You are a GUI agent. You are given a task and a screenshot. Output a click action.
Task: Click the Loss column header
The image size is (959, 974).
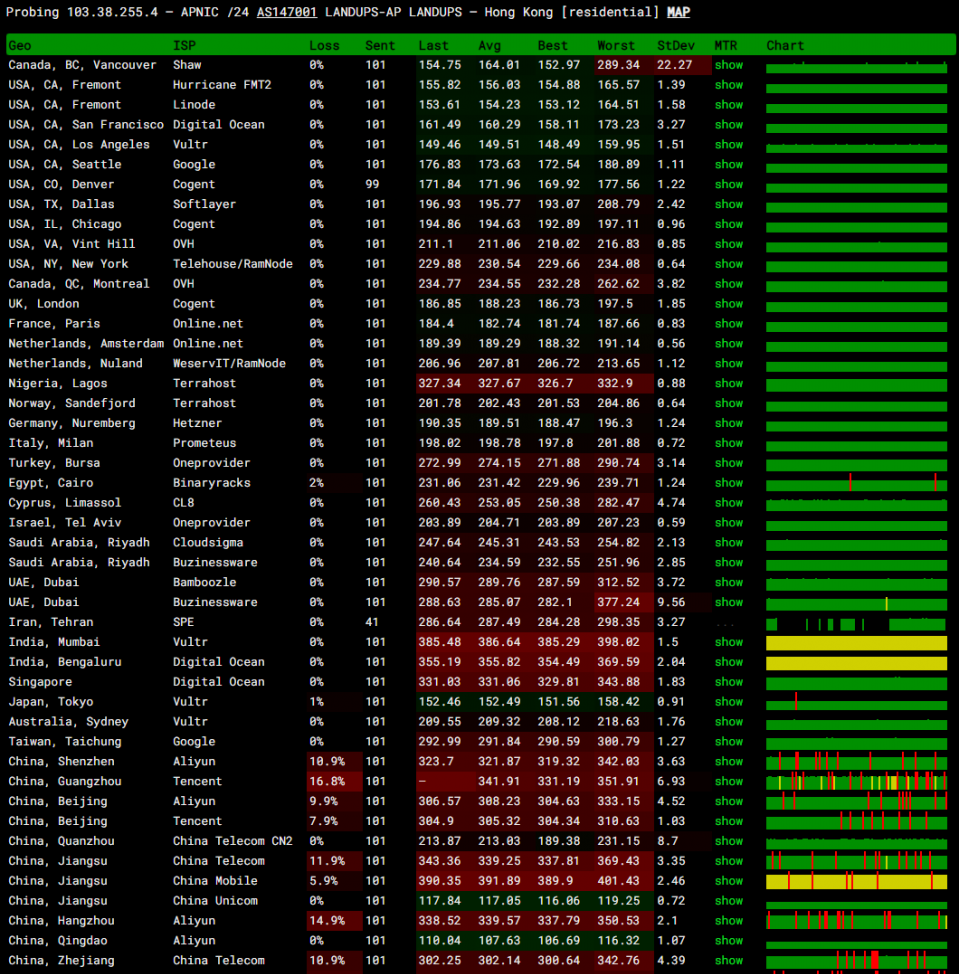[x=324, y=46]
